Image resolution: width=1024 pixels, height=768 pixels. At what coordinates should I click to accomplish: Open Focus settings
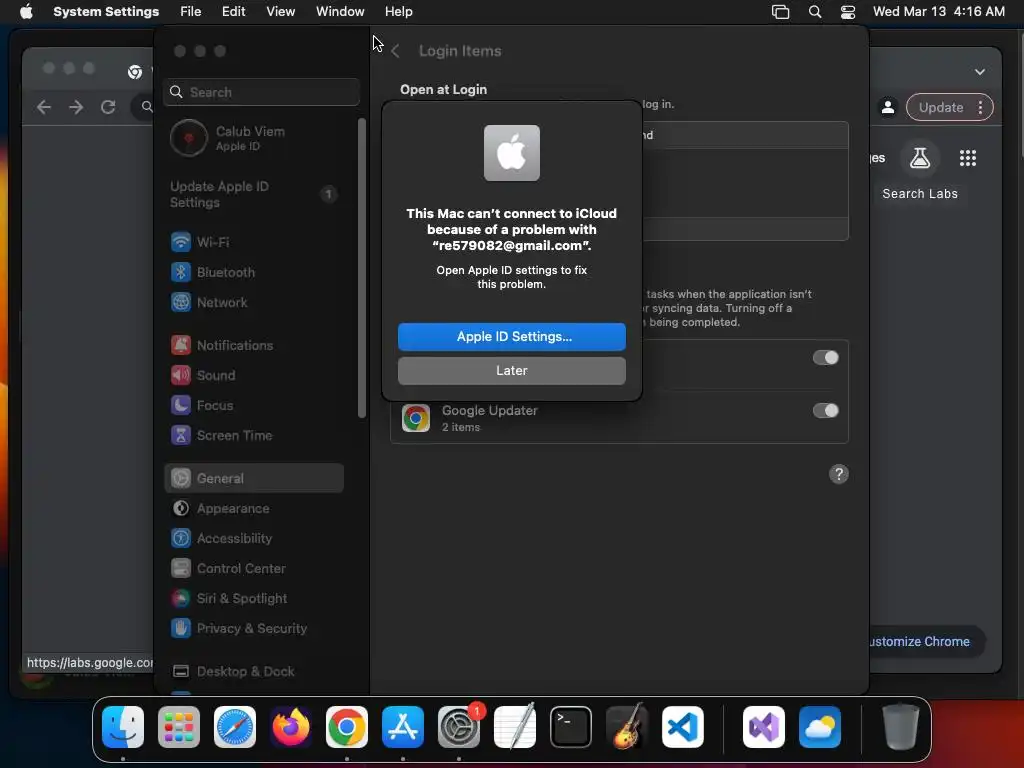(x=254, y=406)
